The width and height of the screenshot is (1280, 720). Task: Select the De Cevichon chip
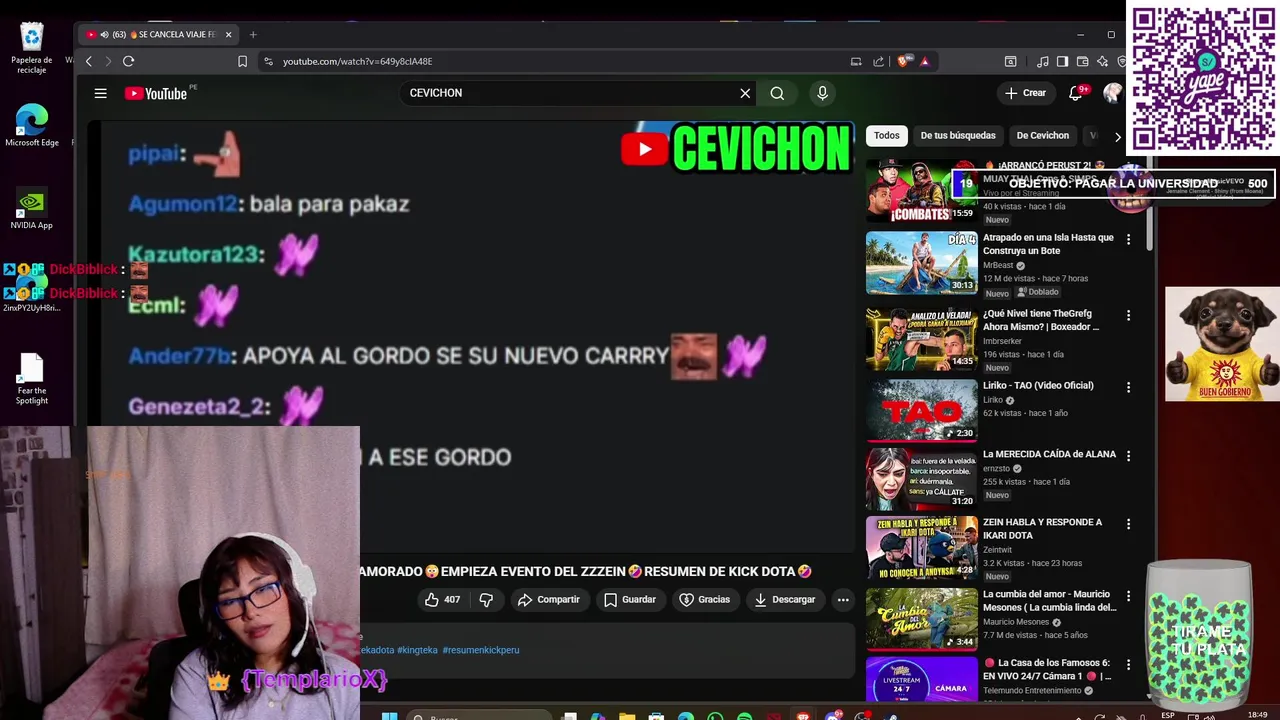click(1042, 135)
